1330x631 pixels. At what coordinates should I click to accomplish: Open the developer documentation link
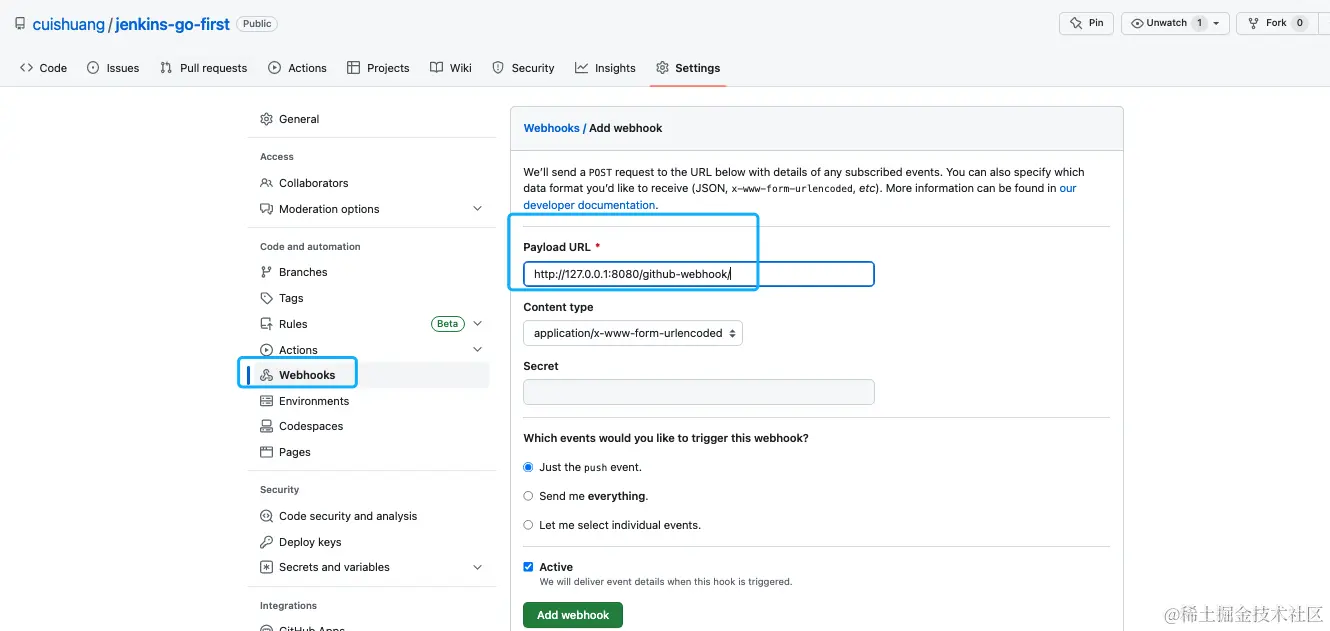589,205
